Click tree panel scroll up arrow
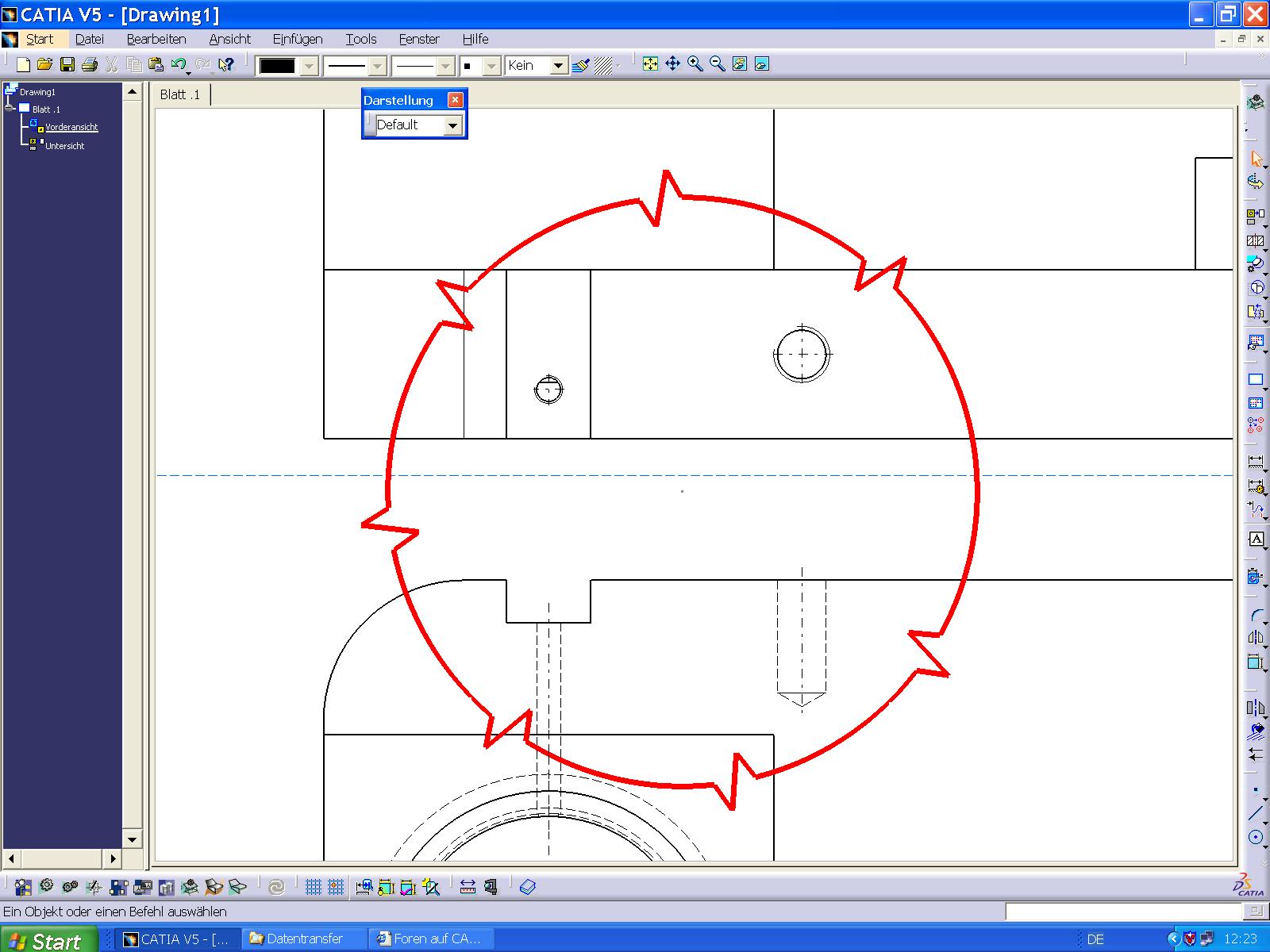This screenshot has height=952, width=1270. click(133, 93)
